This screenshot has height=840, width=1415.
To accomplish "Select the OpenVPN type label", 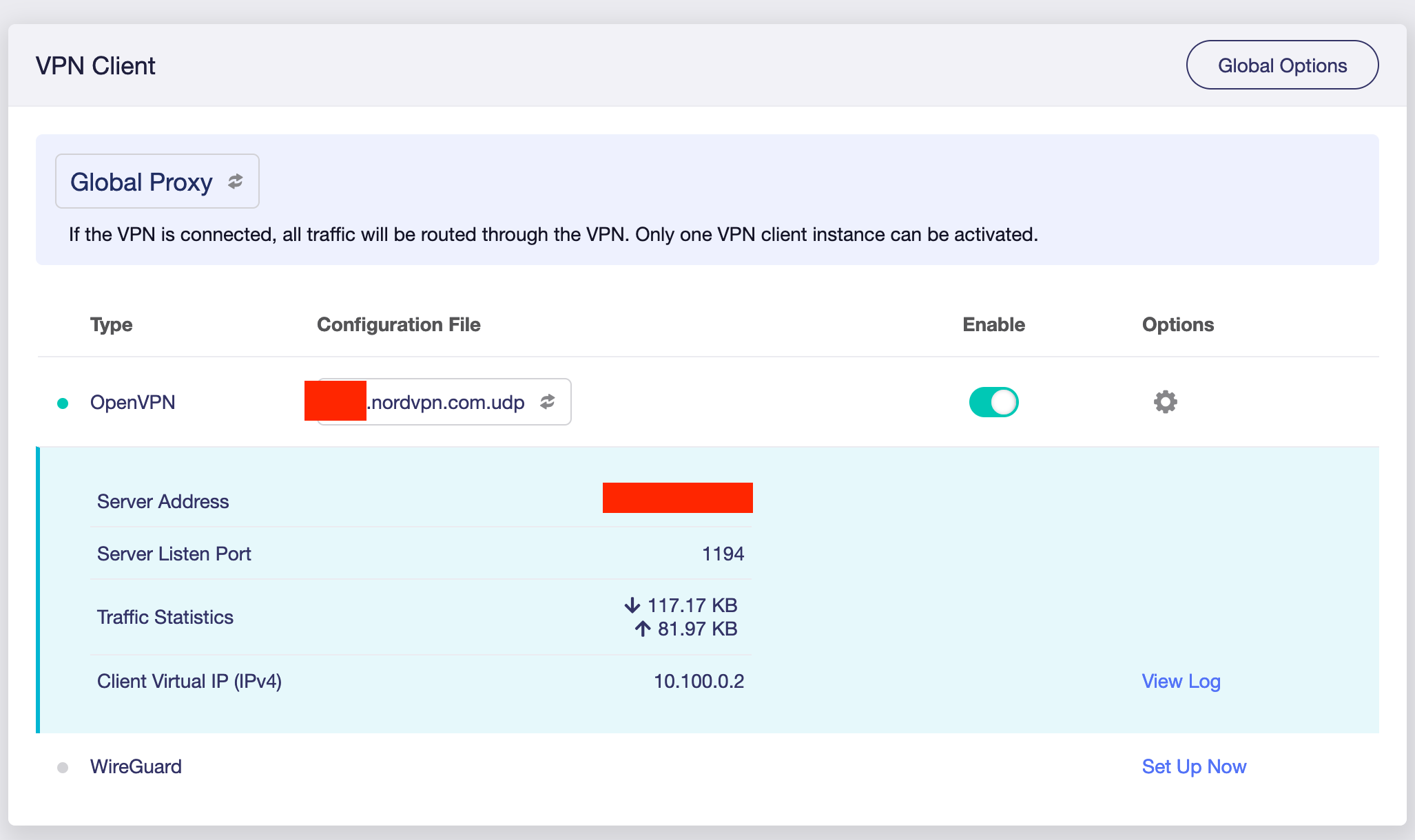I will tap(133, 402).
